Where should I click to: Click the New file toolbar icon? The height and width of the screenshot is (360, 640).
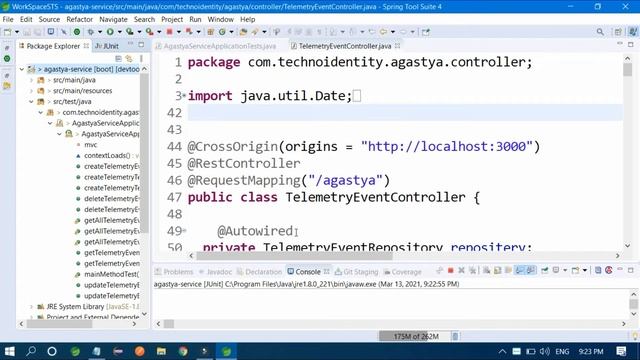[x=8, y=32]
